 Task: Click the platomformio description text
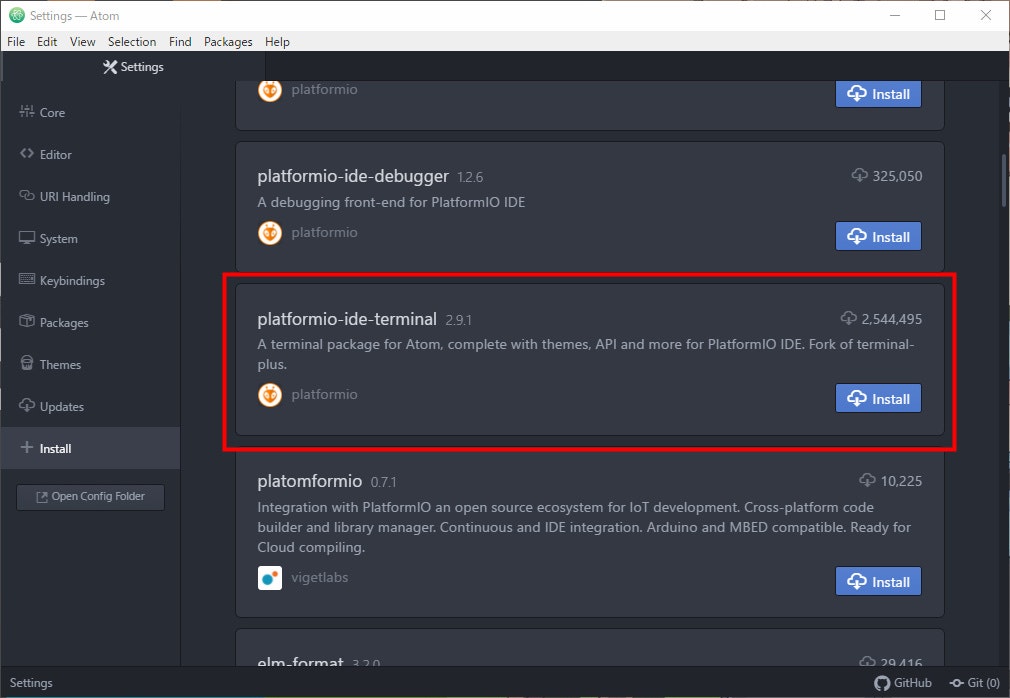tap(584, 527)
